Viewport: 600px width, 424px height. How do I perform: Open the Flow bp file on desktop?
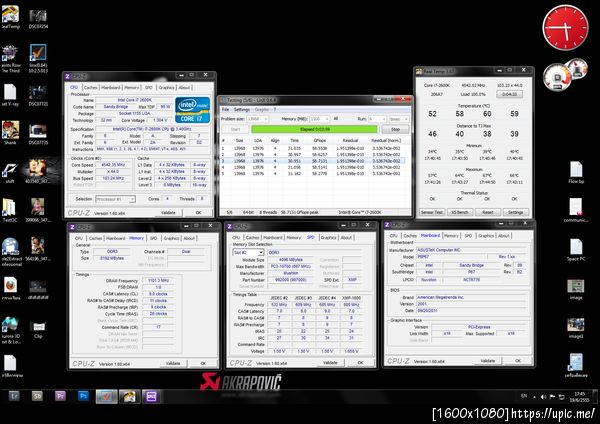[x=576, y=172]
